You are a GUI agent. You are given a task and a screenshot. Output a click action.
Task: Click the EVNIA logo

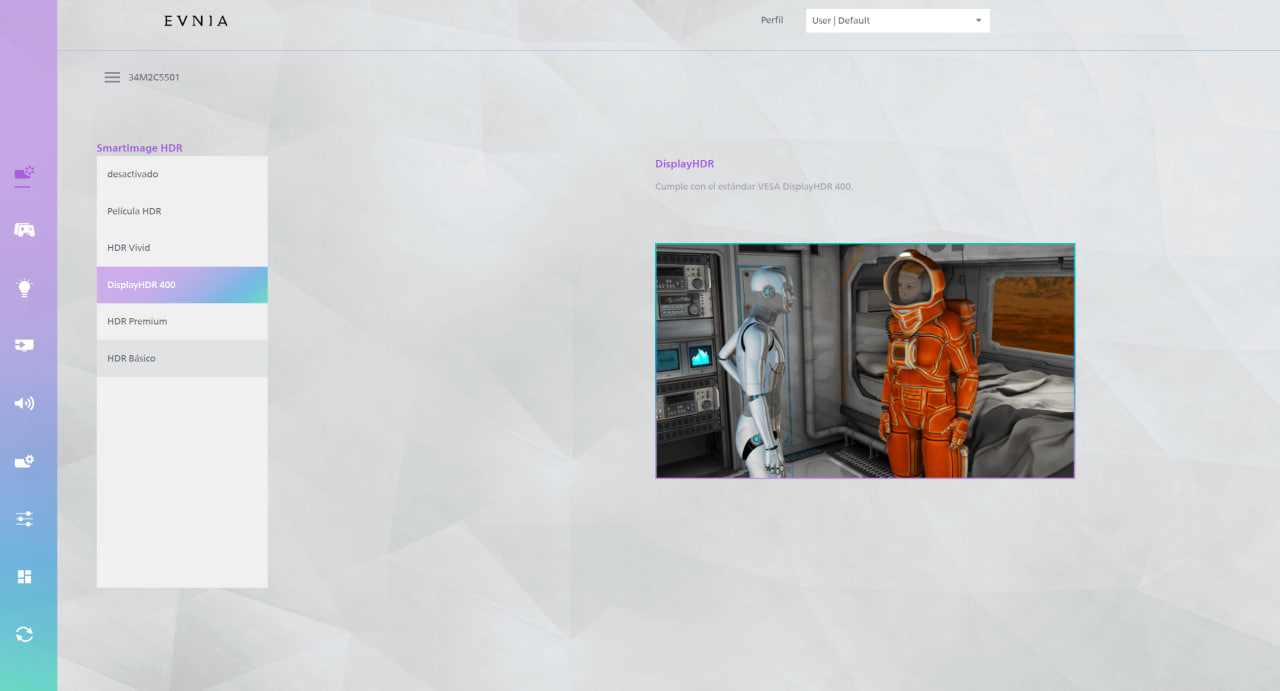[x=196, y=20]
